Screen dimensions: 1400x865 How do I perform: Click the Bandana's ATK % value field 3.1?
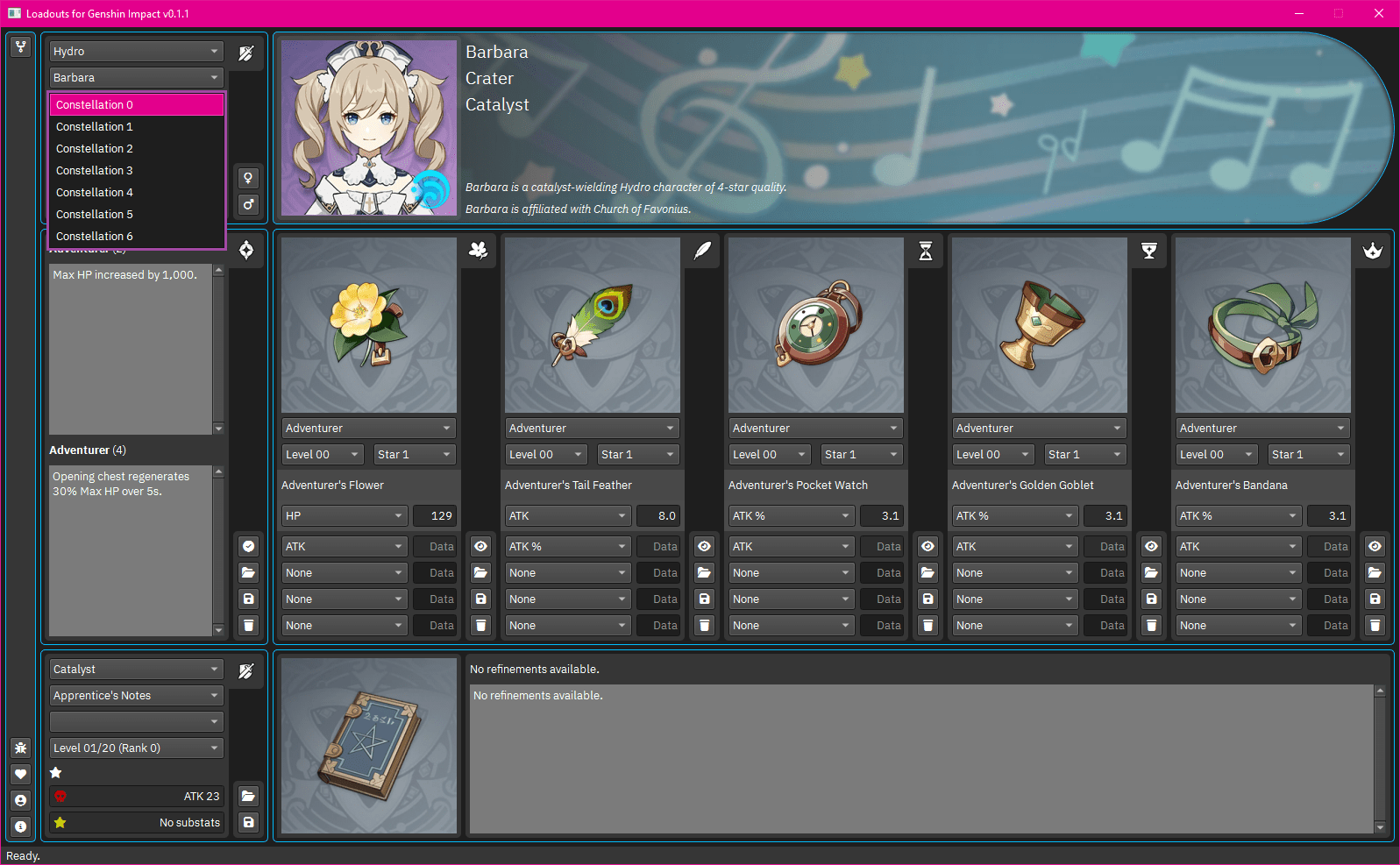pos(1328,516)
